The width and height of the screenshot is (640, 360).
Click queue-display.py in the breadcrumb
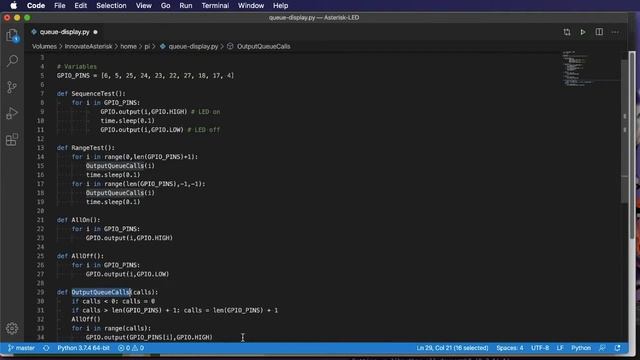[193, 47]
